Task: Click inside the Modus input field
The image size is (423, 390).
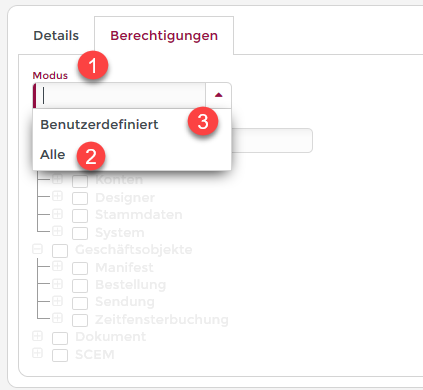Action: pyautogui.click(x=121, y=95)
